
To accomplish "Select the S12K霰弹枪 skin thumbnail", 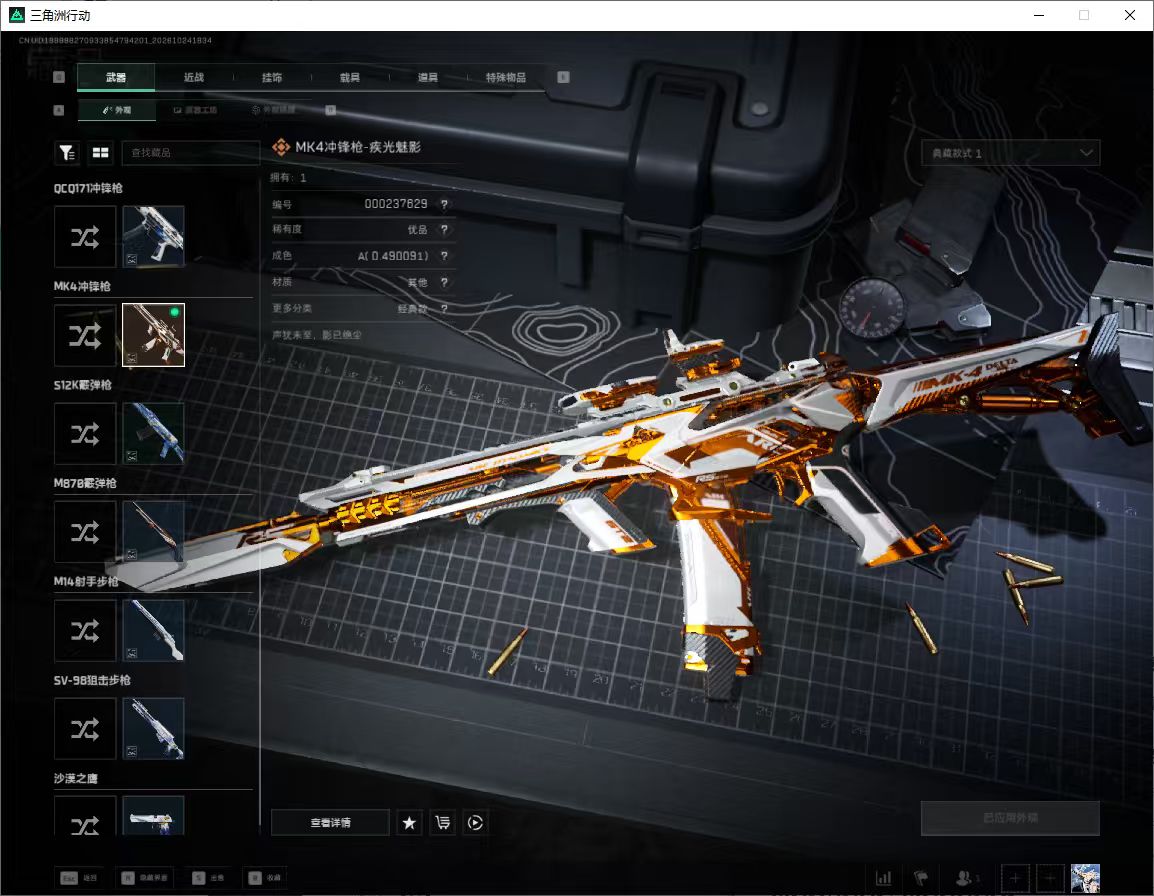I will click(x=153, y=434).
